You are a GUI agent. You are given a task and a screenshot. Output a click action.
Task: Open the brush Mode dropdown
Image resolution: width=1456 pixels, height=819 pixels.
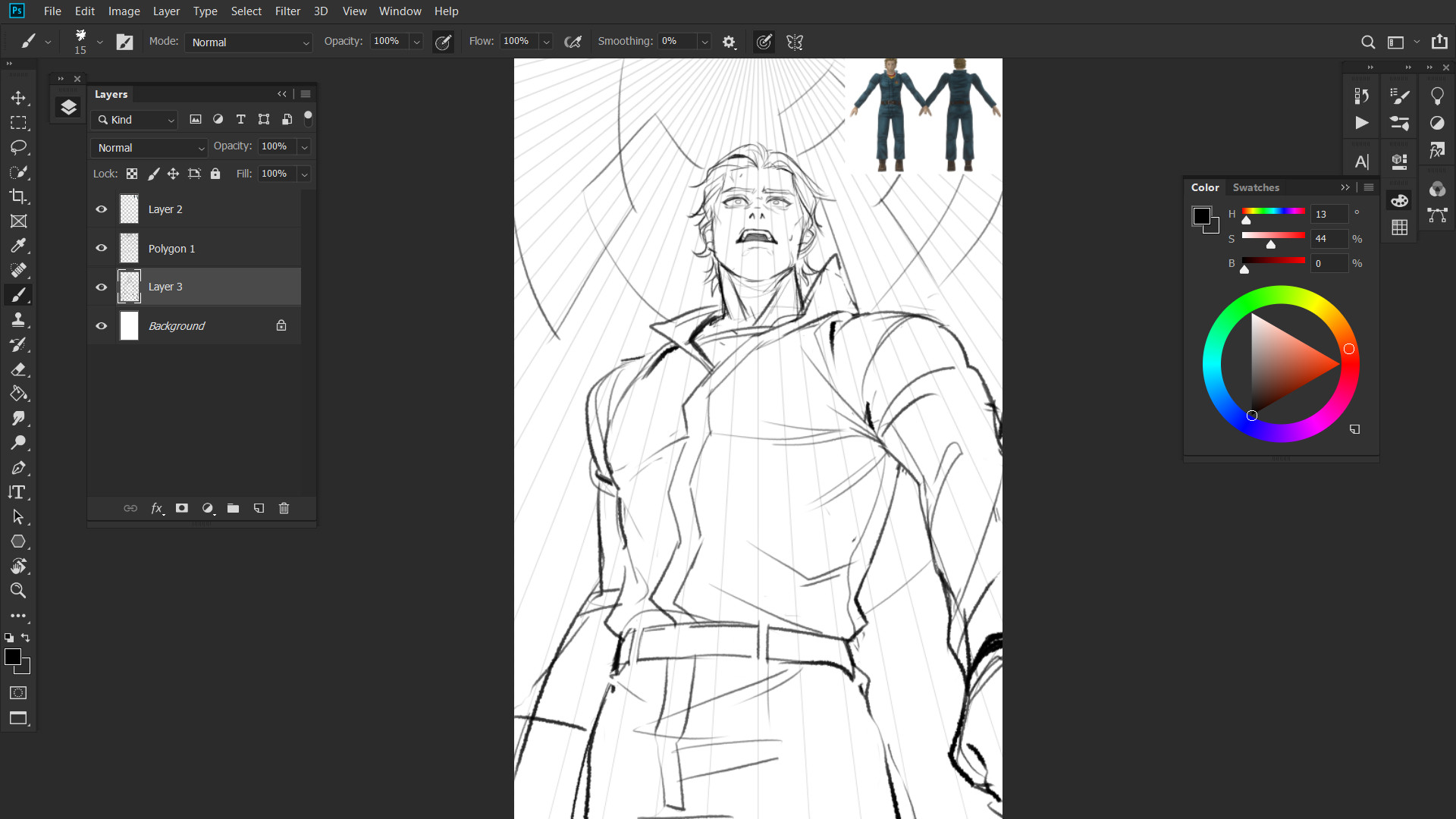(x=249, y=42)
